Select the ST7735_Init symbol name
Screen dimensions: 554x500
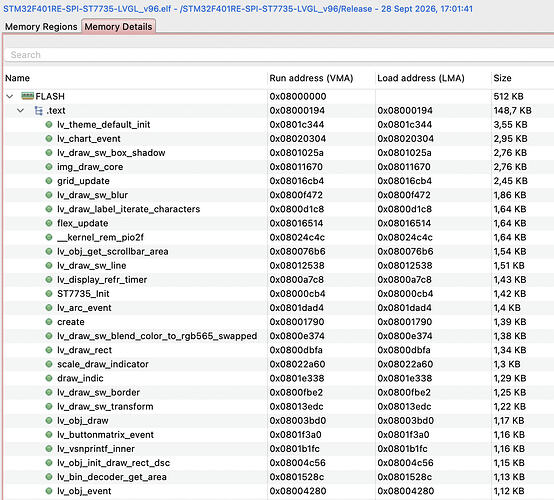[83, 294]
